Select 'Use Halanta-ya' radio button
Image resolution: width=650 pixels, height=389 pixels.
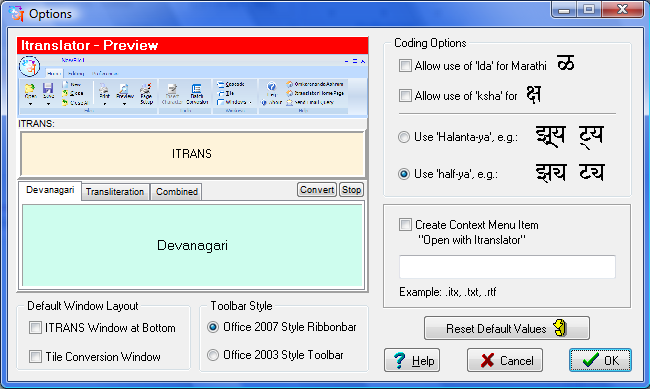coord(404,137)
